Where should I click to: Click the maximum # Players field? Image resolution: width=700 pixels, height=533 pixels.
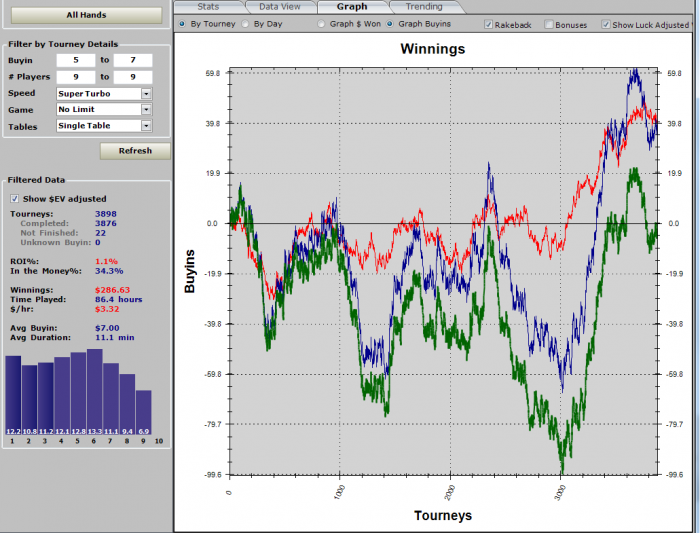(x=133, y=77)
